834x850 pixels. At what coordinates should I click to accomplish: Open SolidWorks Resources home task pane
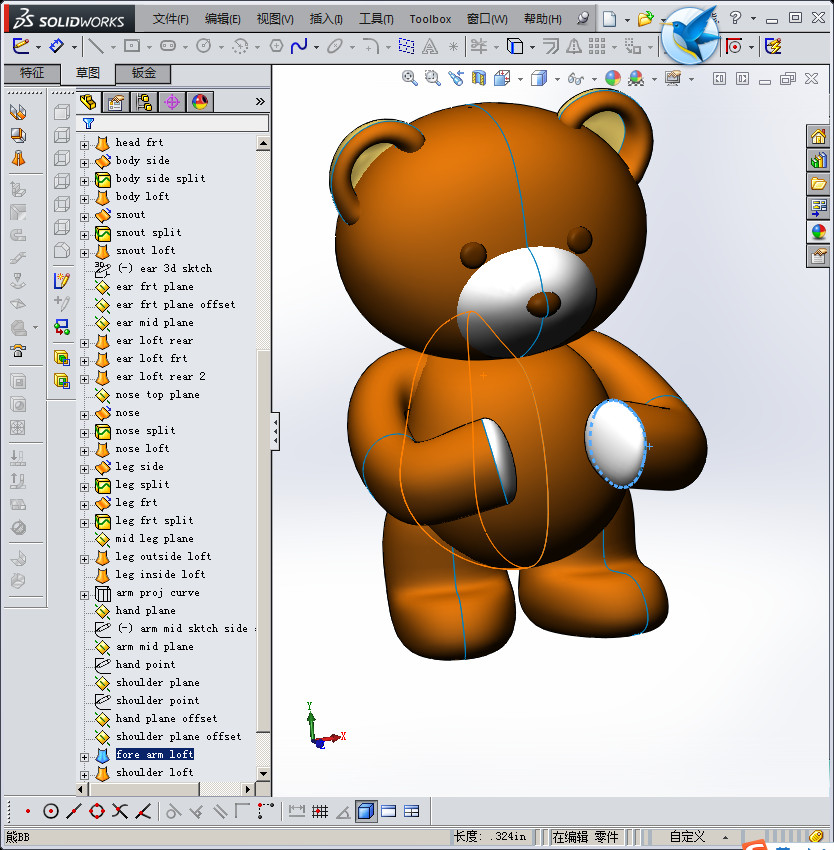click(x=818, y=136)
